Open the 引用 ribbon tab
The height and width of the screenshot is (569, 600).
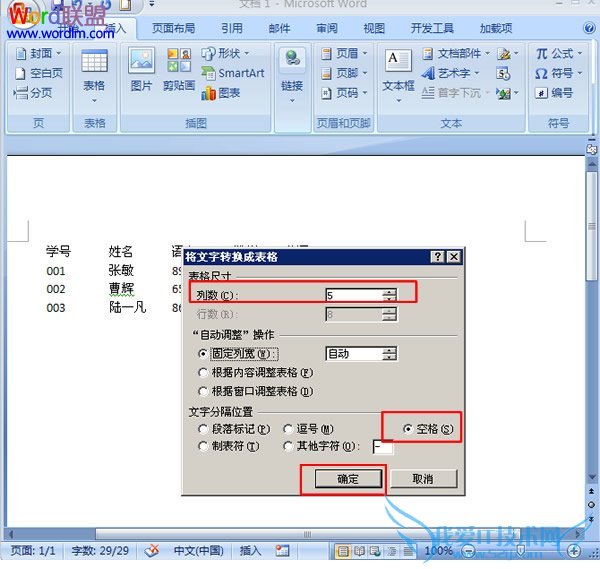[x=232, y=28]
